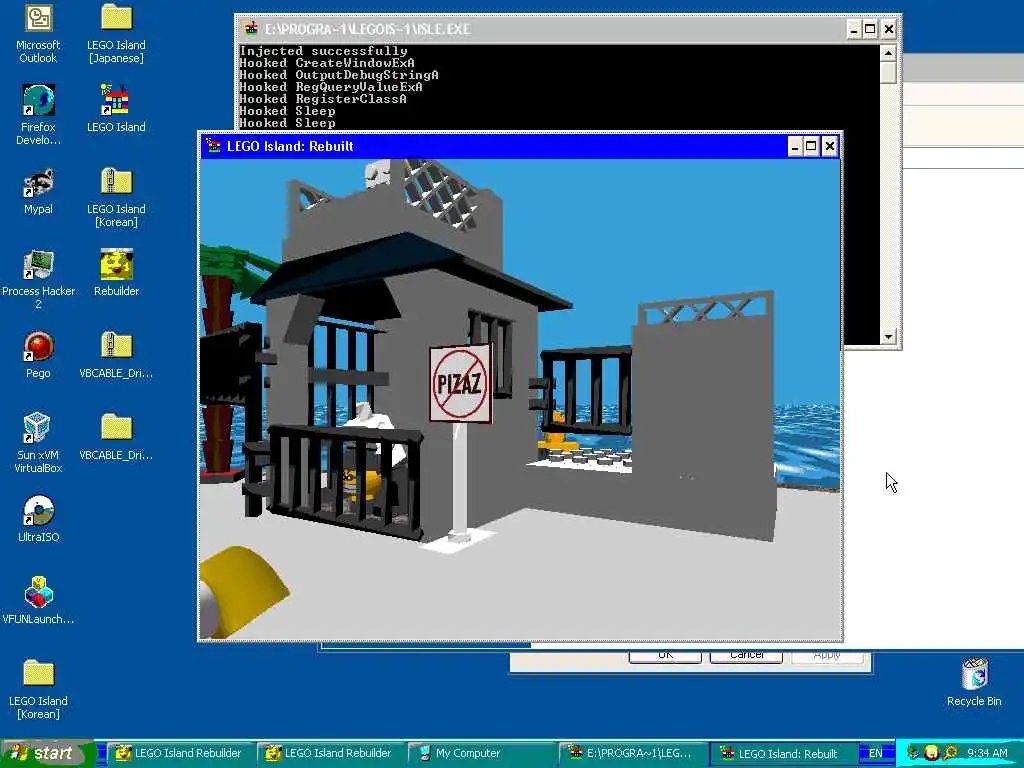Select the LEGO Island [Japanese] folder
Image resolution: width=1024 pixels, height=768 pixels.
coord(116,32)
